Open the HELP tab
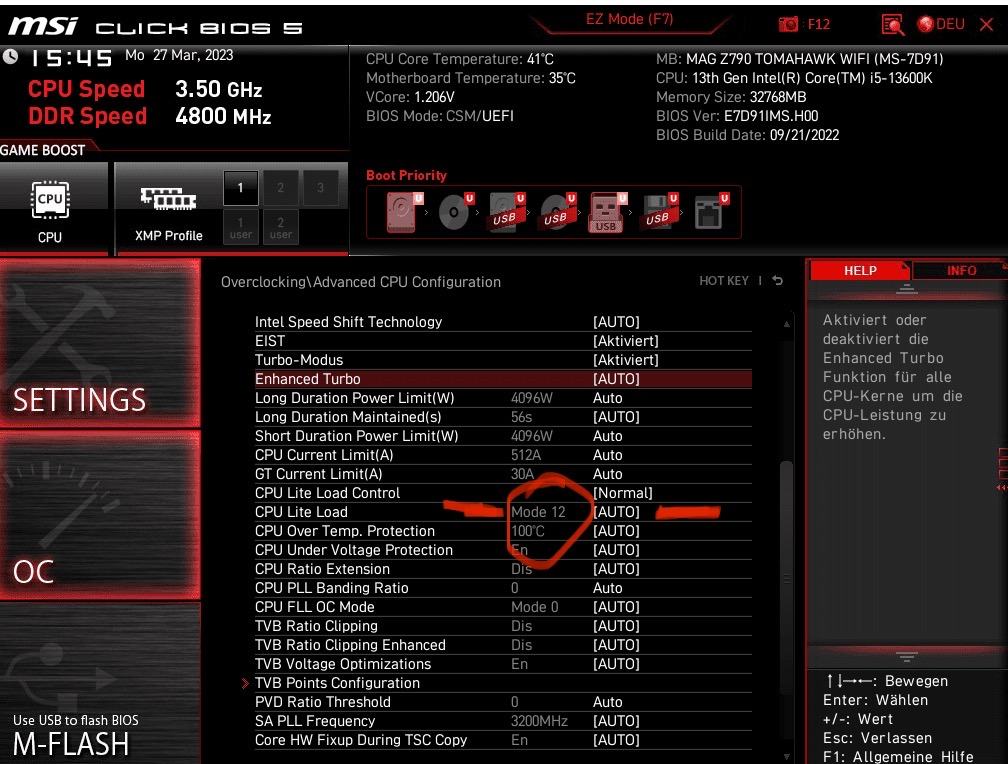The width and height of the screenshot is (1008, 764). [860, 270]
